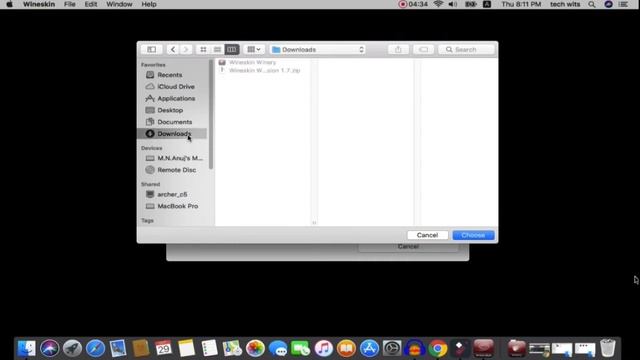Click into the Search field
Viewport: 640px width, 360px height.
pos(466,49)
